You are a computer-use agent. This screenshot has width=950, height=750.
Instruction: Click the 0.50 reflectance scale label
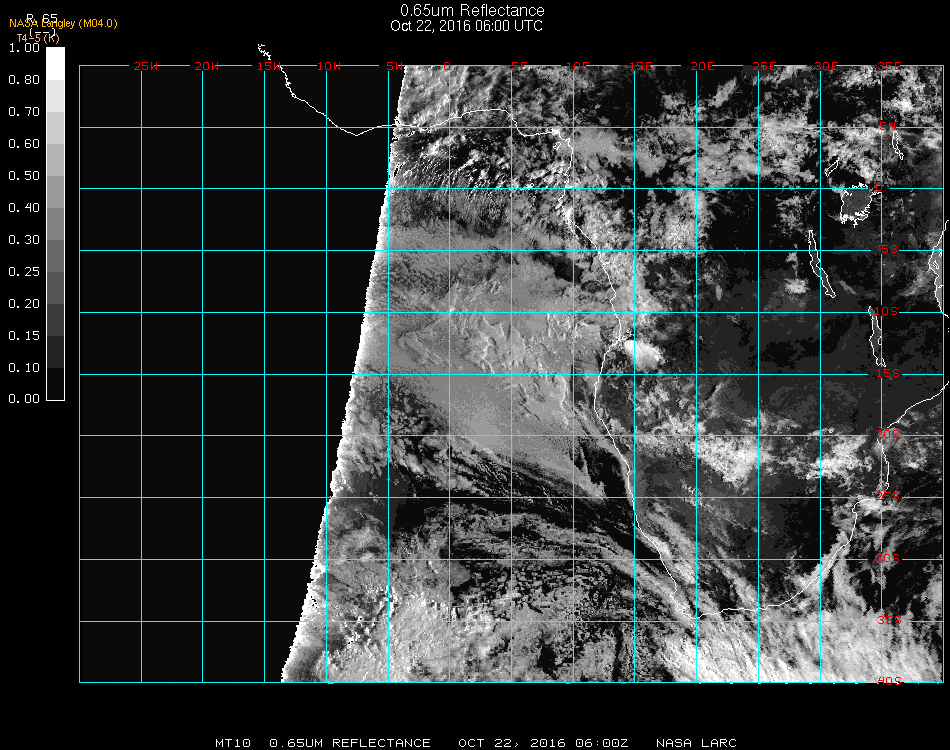coord(23,176)
